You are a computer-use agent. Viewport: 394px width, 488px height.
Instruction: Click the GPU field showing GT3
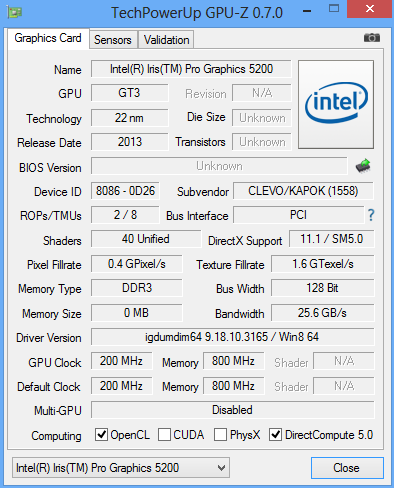(129, 93)
